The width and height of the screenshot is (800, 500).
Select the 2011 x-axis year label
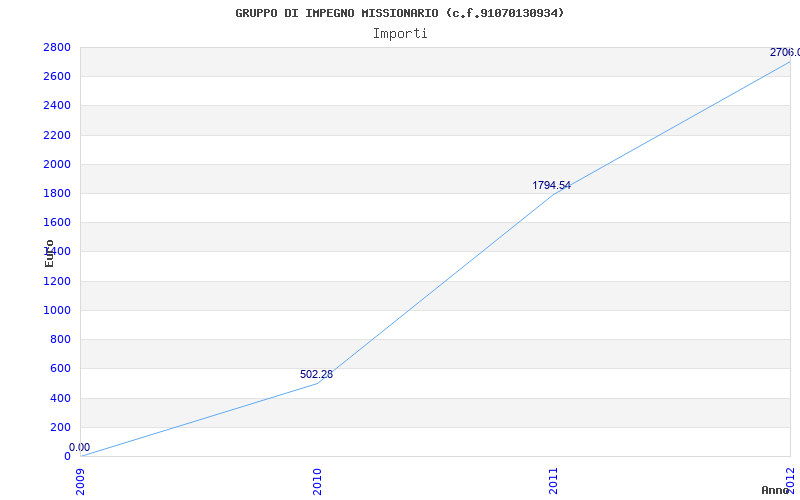[x=554, y=481]
